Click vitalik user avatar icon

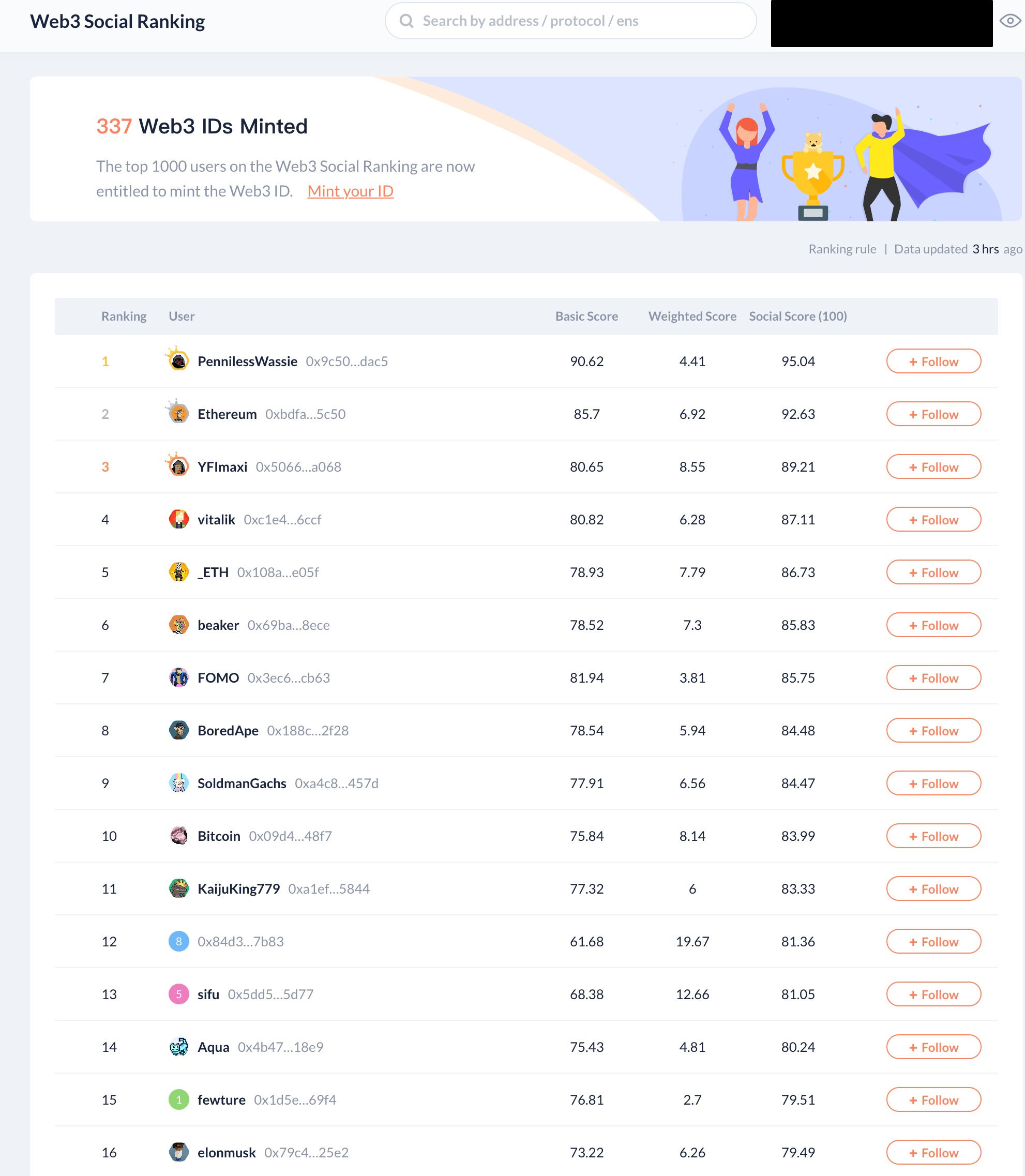point(179,519)
